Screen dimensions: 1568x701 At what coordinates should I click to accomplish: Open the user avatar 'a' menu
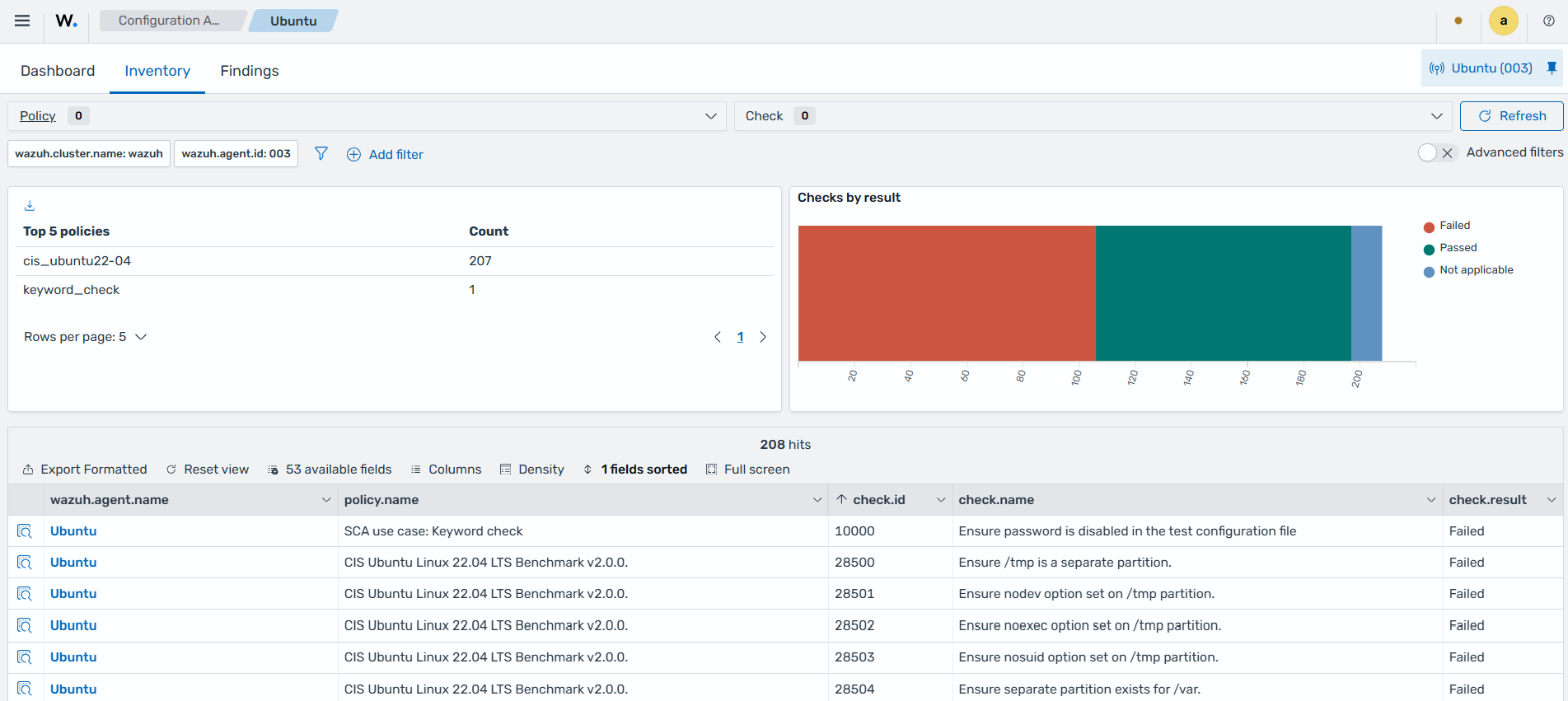point(1504,21)
